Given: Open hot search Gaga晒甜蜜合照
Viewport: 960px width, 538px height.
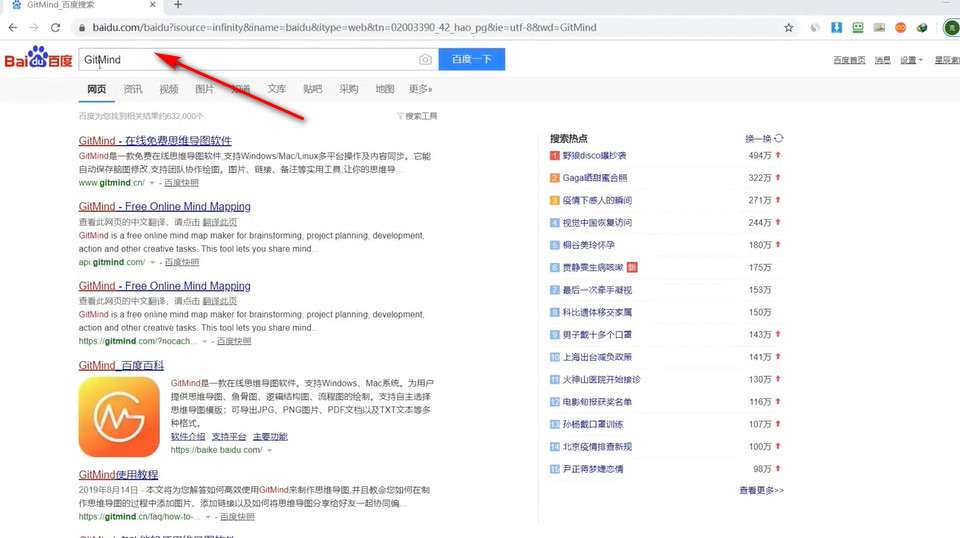Looking at the screenshot, I should point(595,177).
